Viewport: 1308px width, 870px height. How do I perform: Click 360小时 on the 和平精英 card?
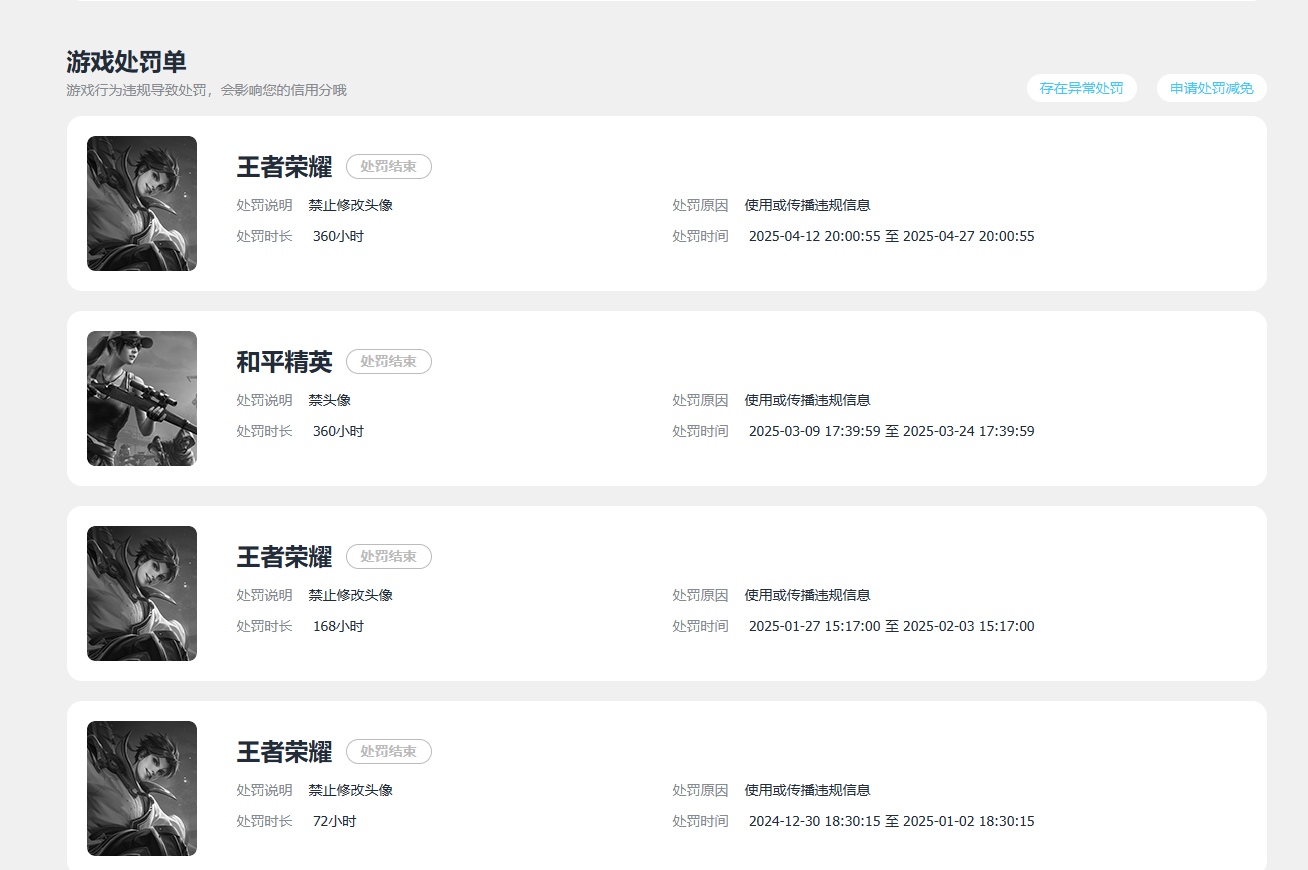[x=338, y=431]
